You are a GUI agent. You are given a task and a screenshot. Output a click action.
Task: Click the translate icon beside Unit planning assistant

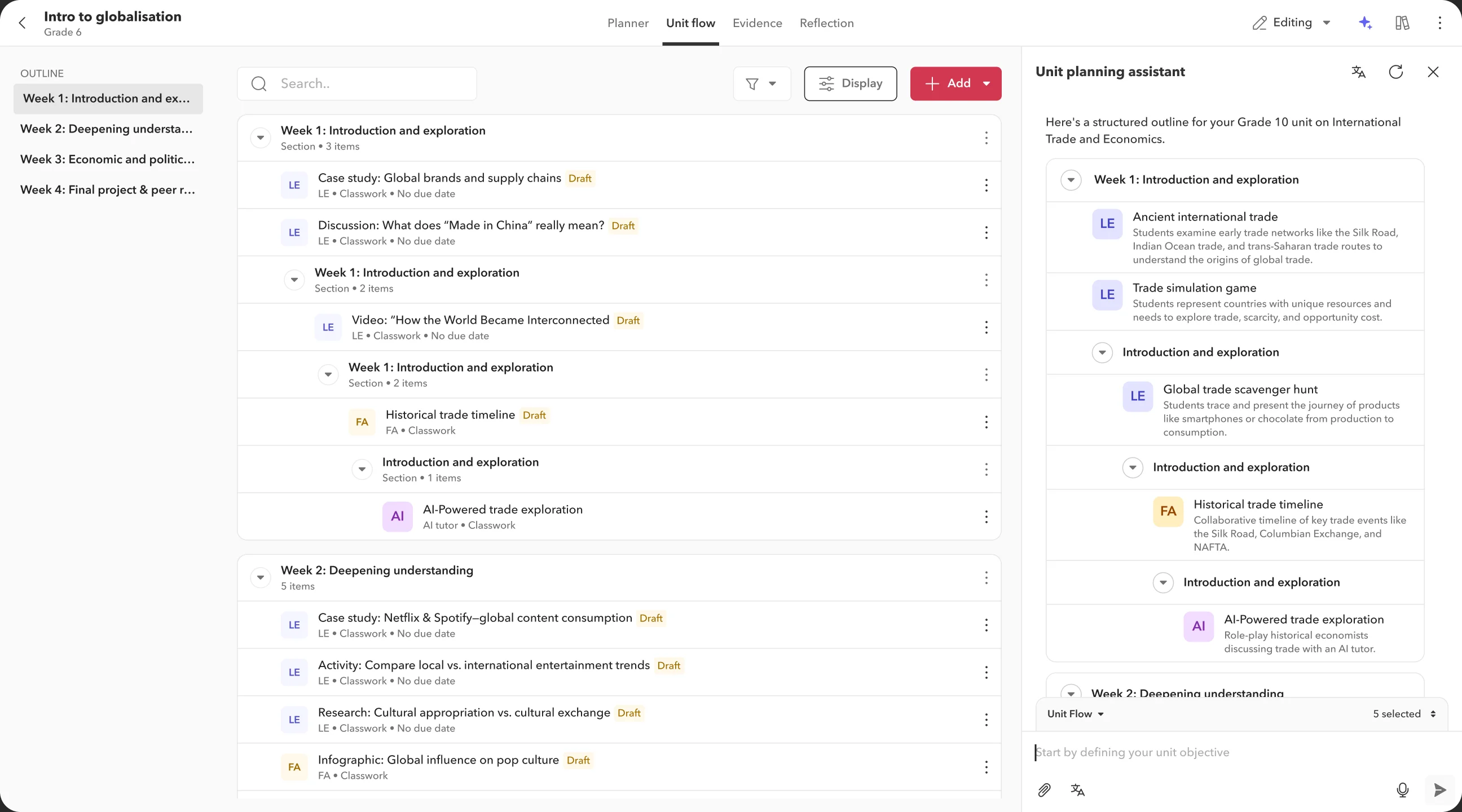pyautogui.click(x=1359, y=72)
